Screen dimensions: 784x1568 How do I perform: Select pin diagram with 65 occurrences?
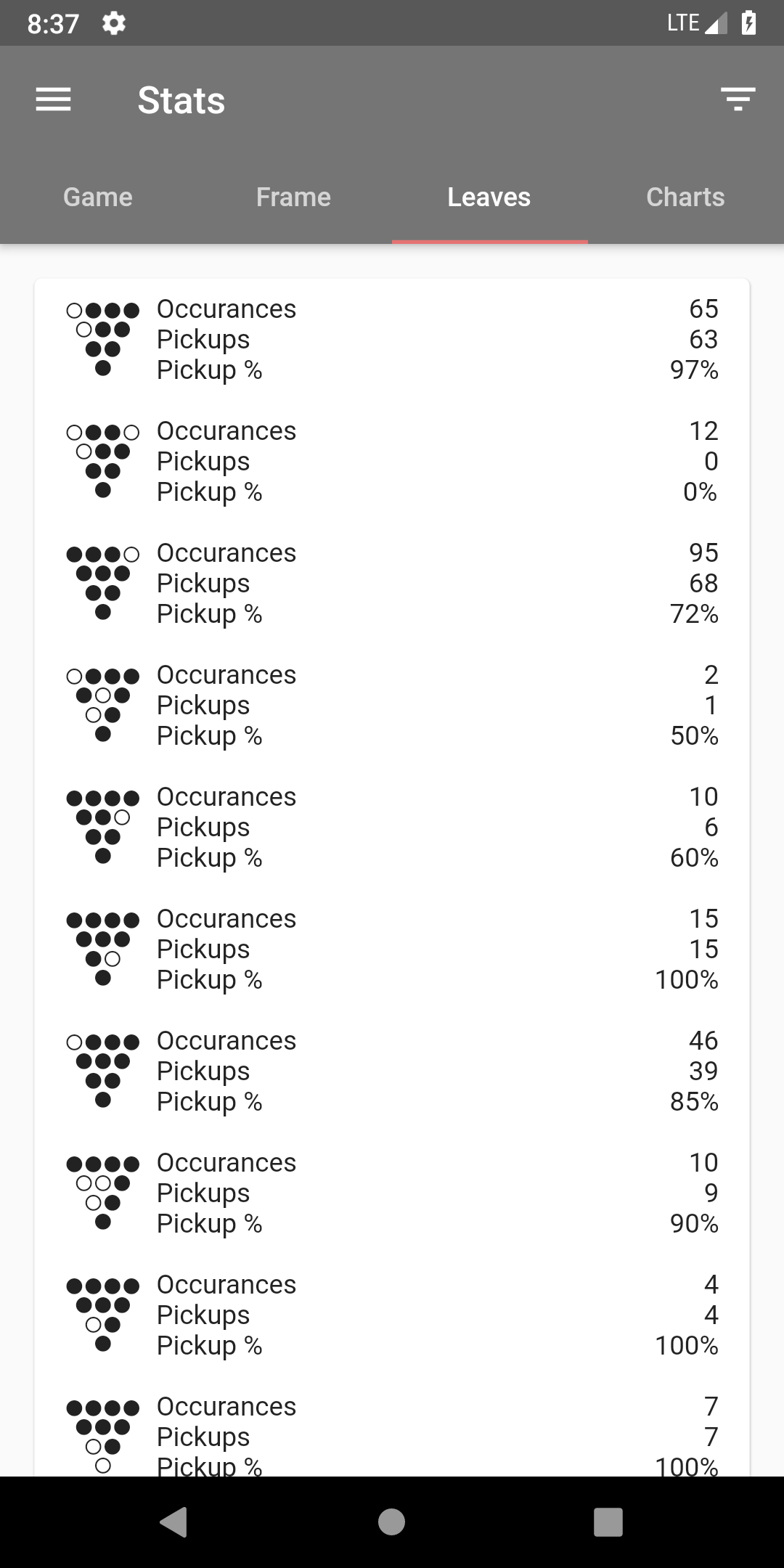[x=103, y=339]
